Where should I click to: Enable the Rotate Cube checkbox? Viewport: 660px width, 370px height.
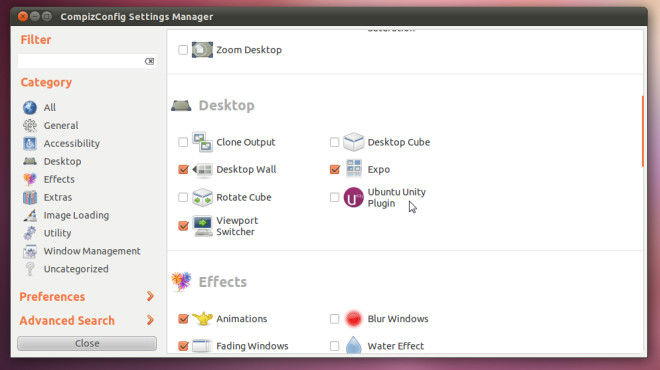(183, 197)
